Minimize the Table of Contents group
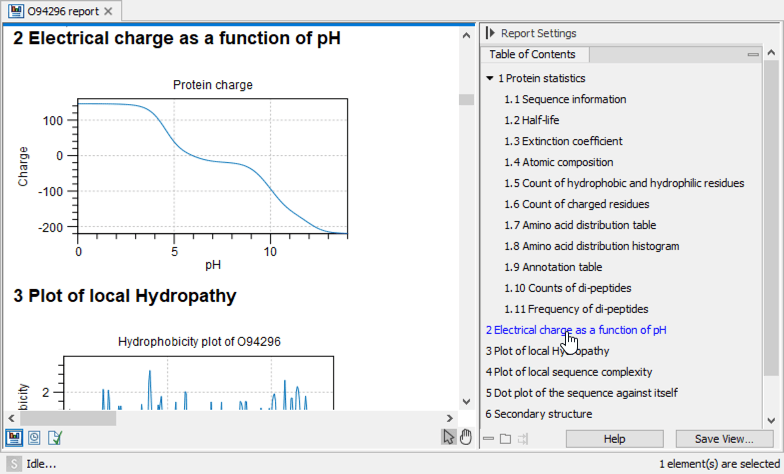 click(752, 55)
